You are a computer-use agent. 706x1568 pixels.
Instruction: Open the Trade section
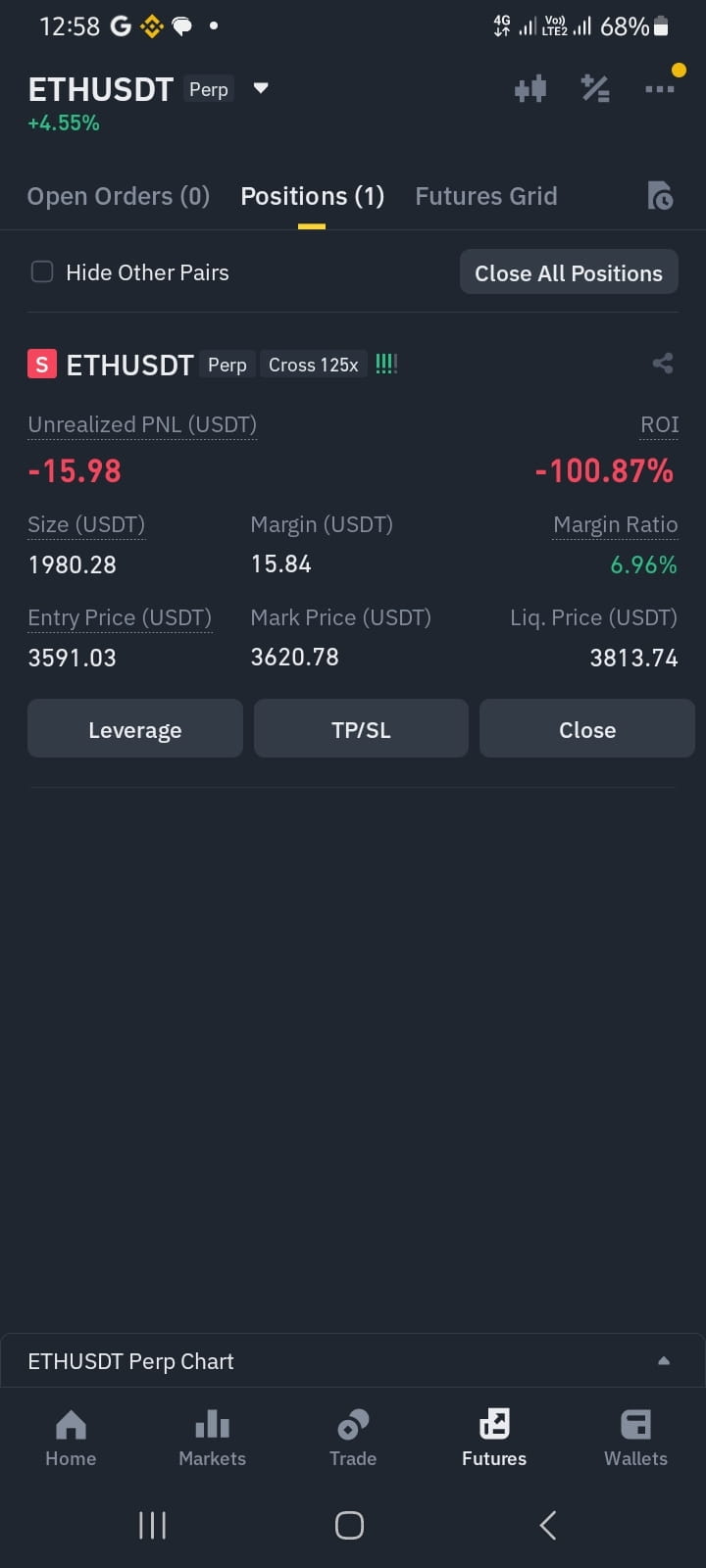coord(353,1439)
